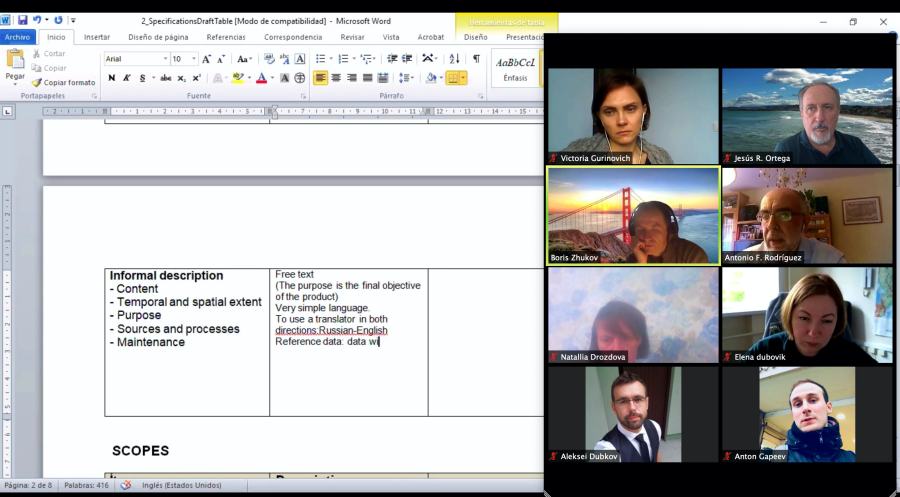Cut selection with the Cortar button
This screenshot has width=900, height=497.
(49, 53)
